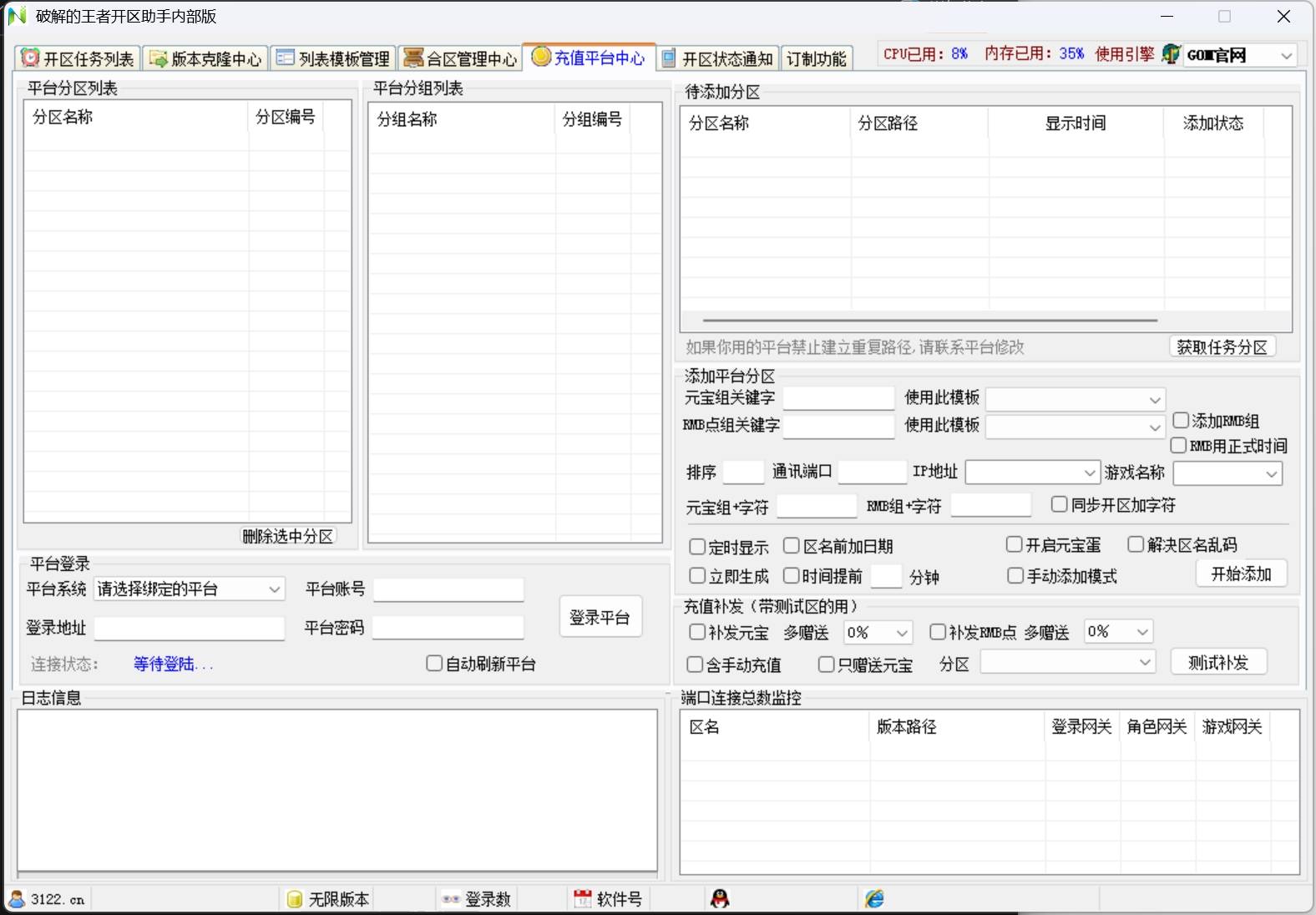The width and height of the screenshot is (1316, 915).
Task: Click the 显示时间 column header
Action: [x=1076, y=123]
